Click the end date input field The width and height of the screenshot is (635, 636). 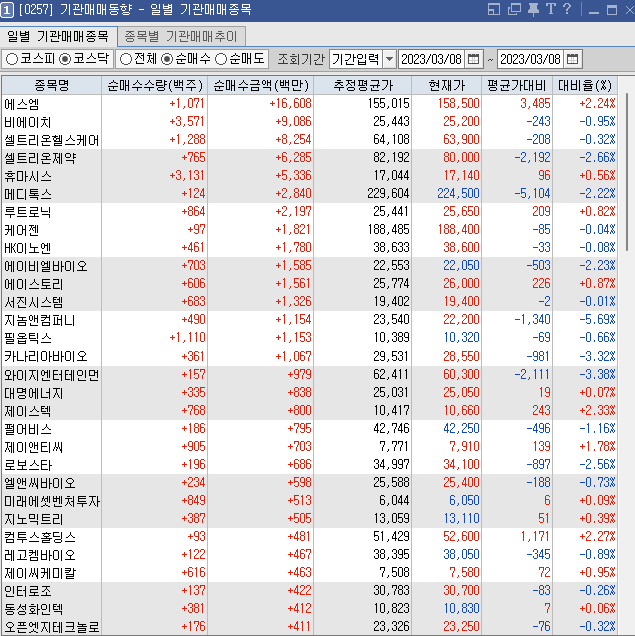pos(531,59)
